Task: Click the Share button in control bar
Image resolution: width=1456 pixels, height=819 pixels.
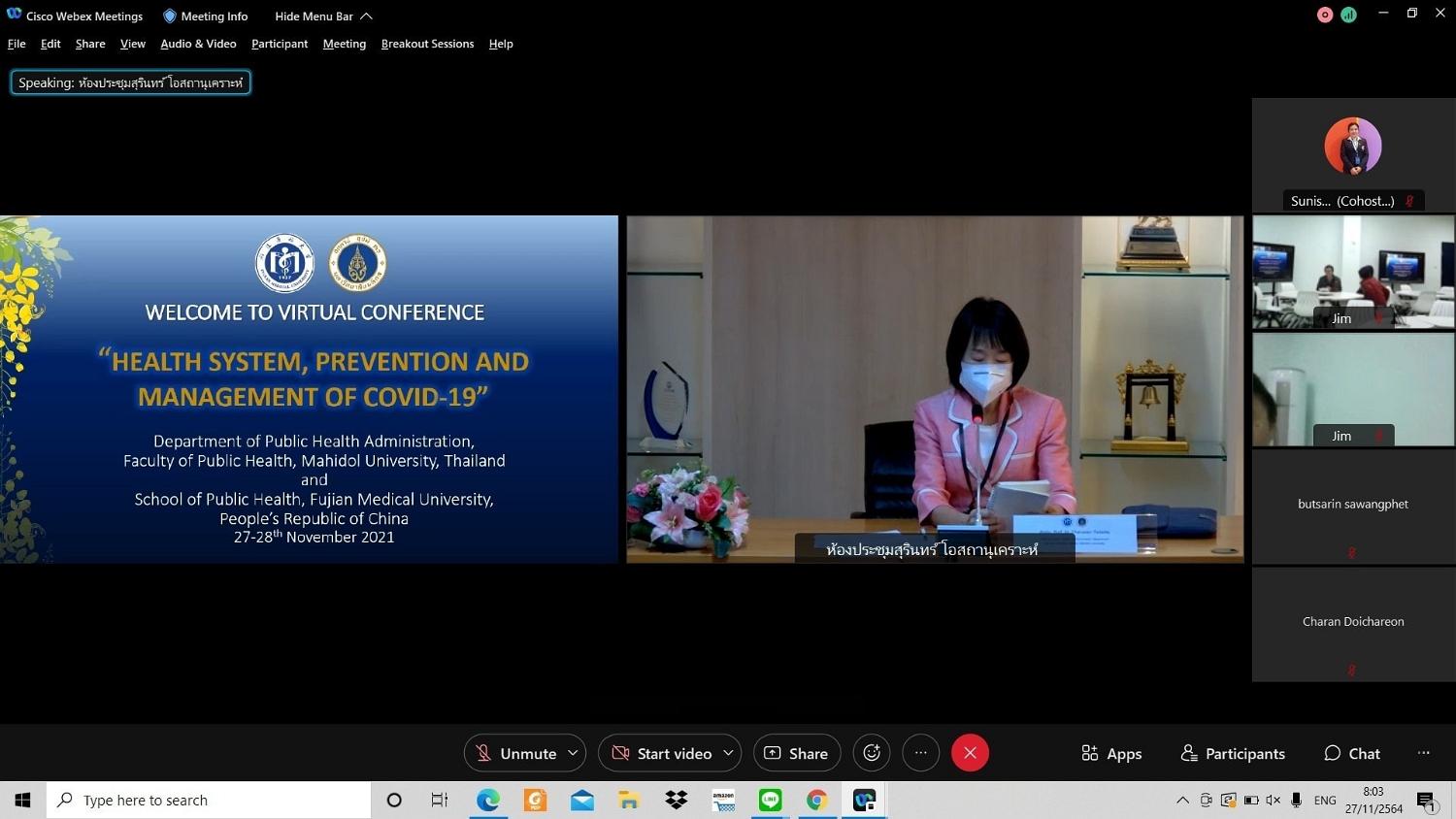Action: coord(797,753)
